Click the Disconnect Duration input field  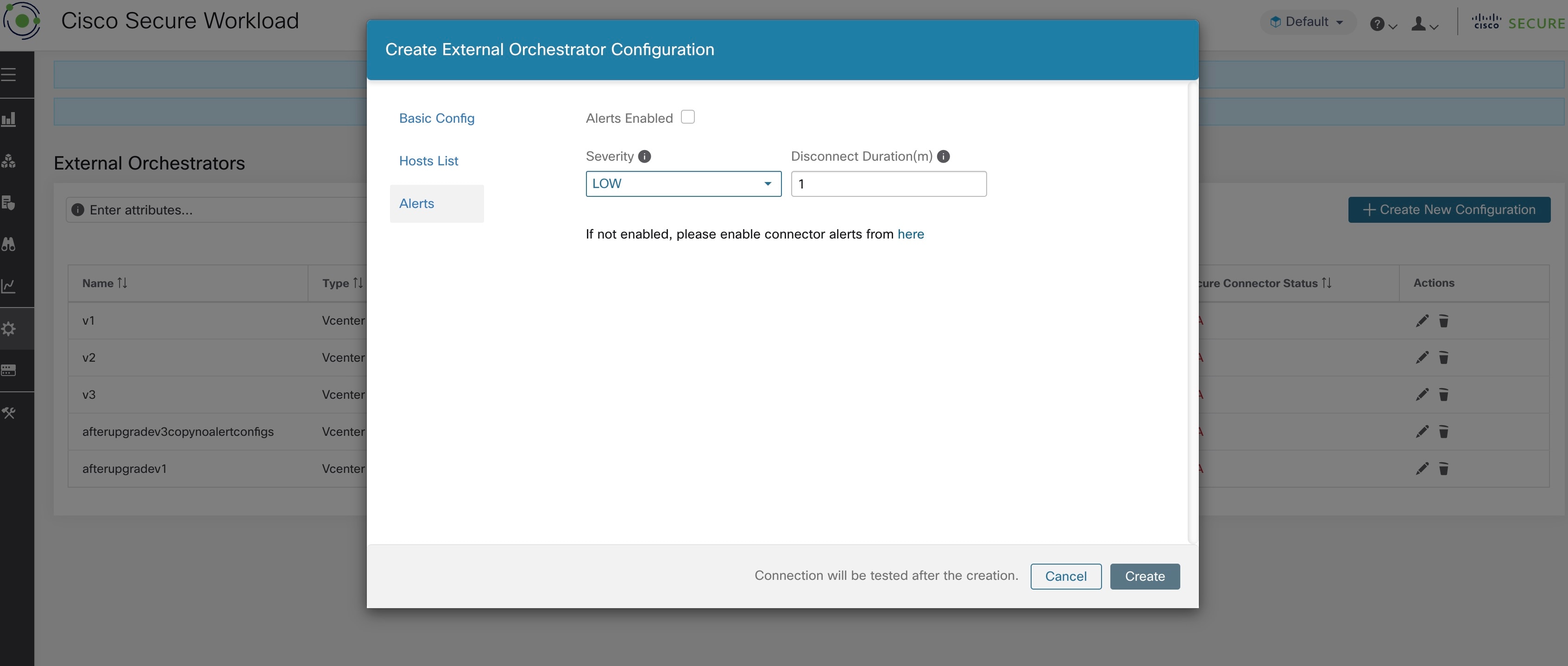[889, 184]
